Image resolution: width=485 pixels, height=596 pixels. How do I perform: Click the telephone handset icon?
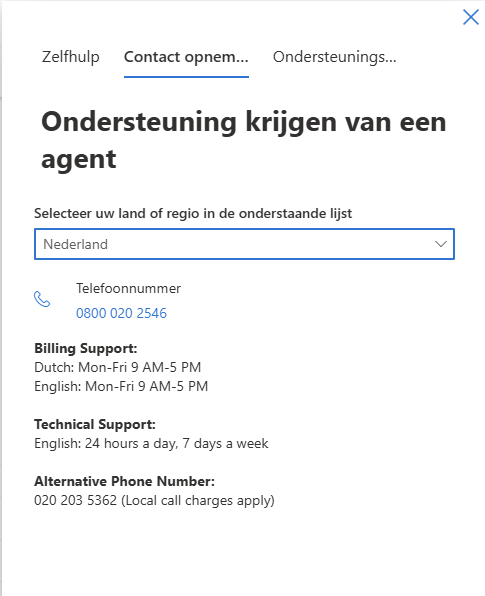coord(42,299)
